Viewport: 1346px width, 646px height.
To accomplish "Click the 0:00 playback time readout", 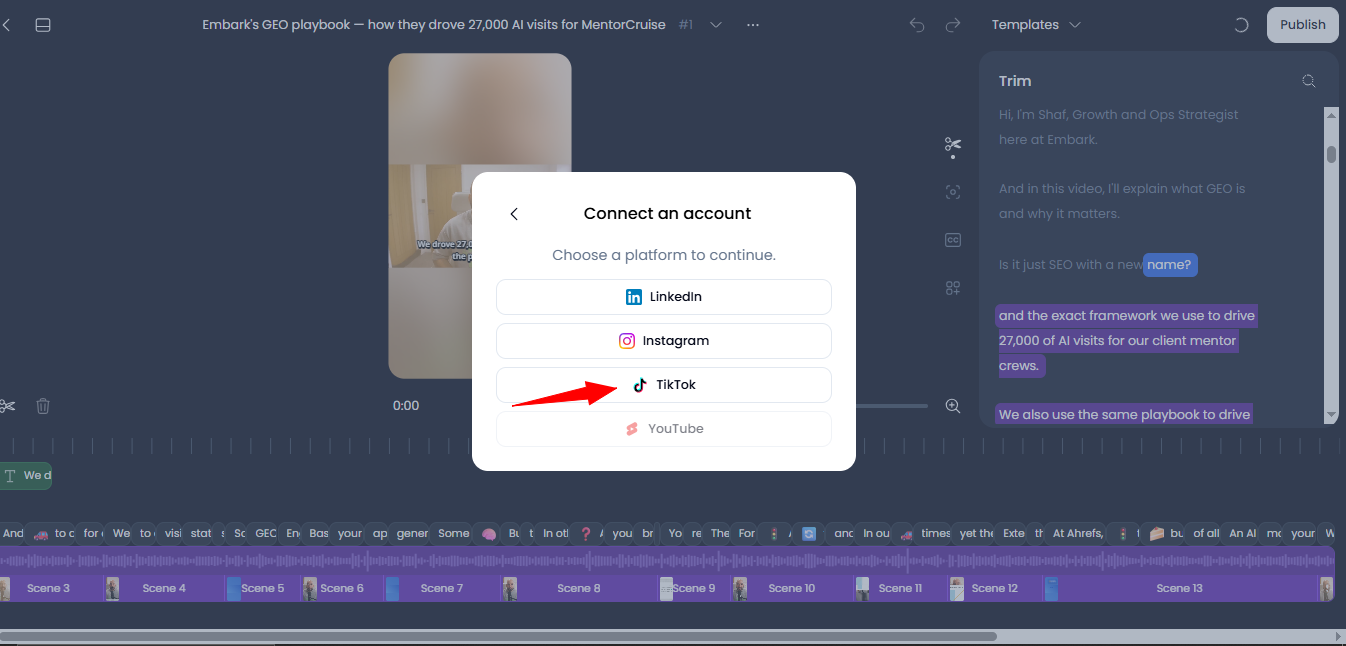I will 406,406.
